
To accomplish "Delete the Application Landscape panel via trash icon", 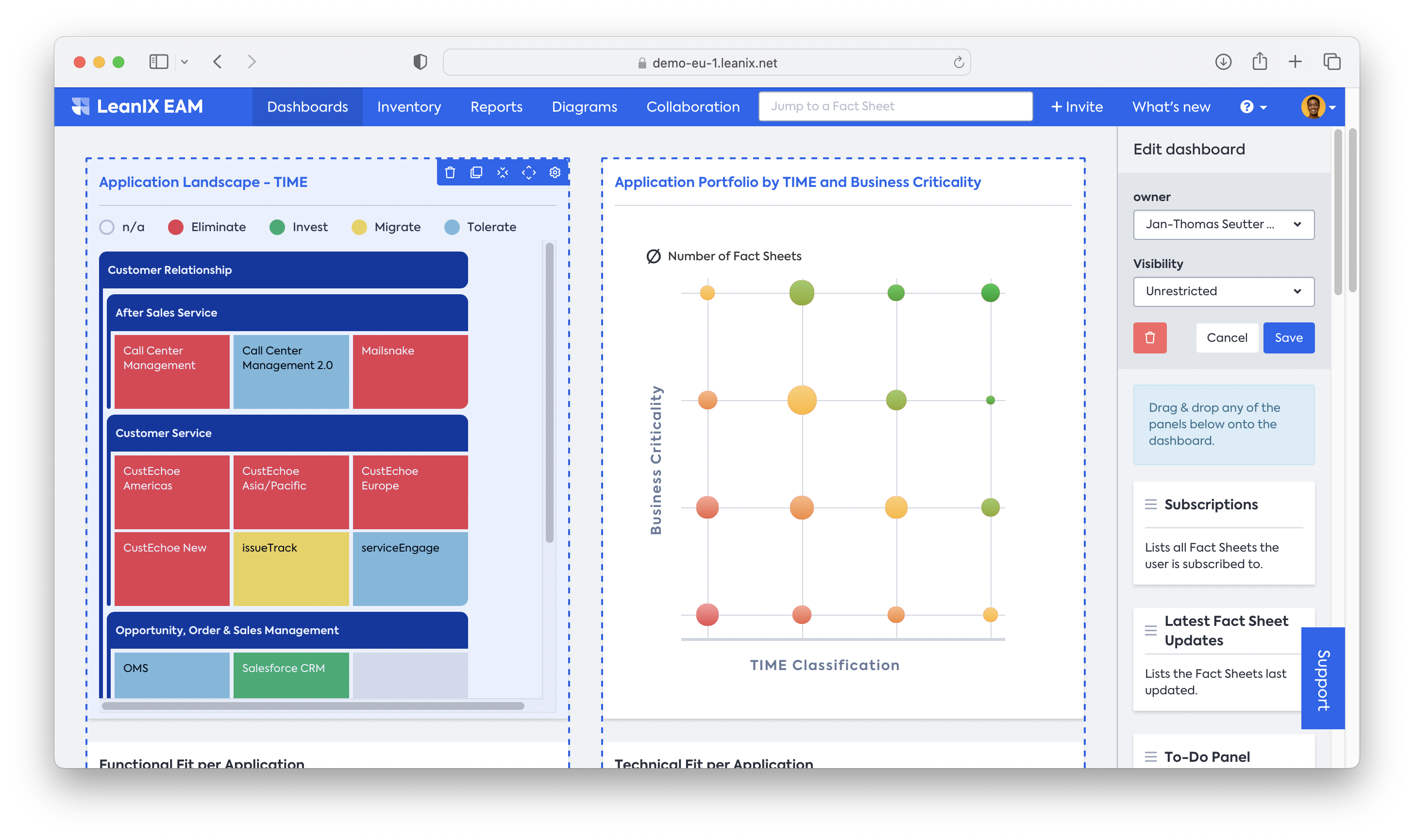I will 450,173.
